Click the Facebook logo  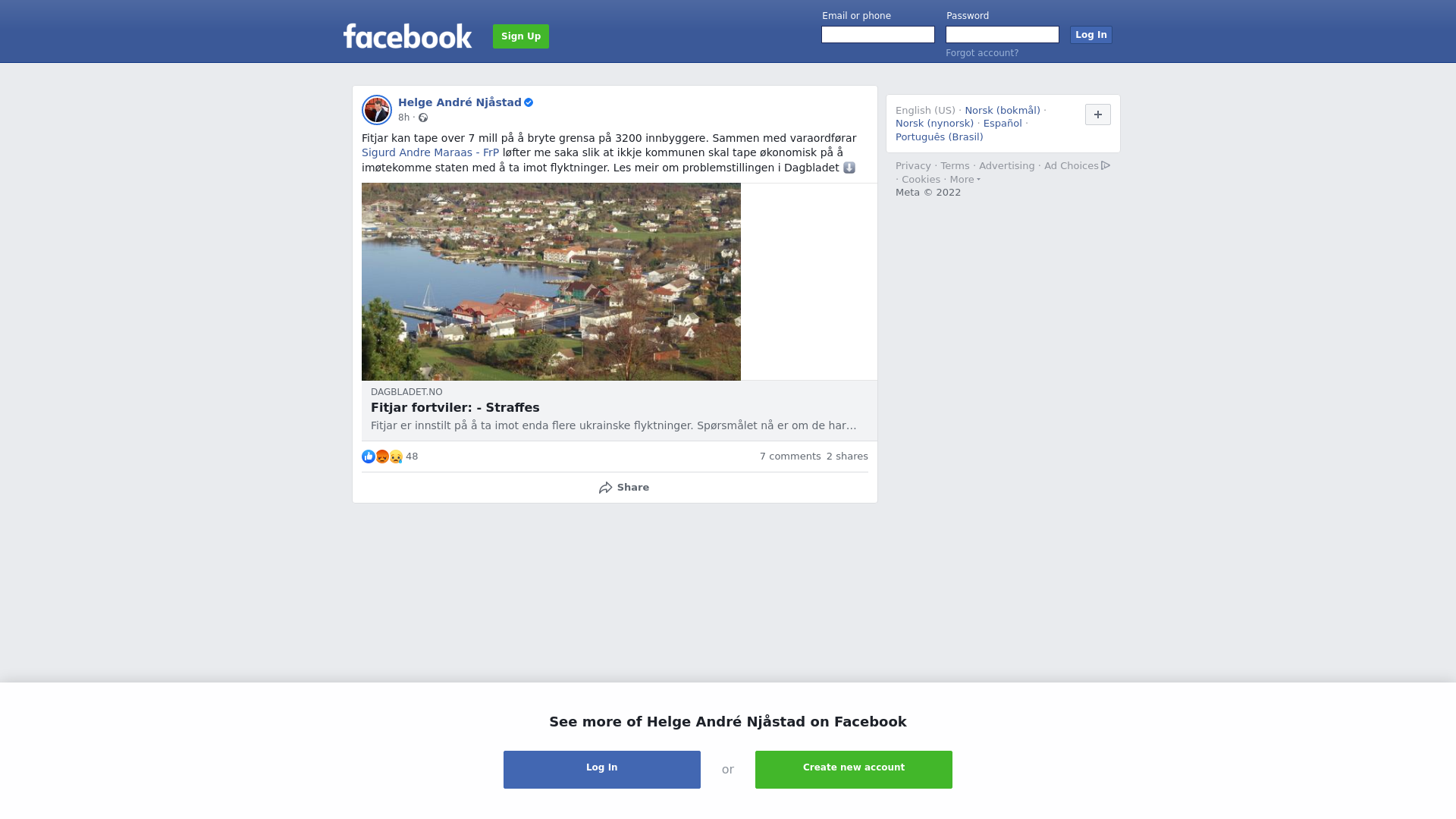[407, 36]
